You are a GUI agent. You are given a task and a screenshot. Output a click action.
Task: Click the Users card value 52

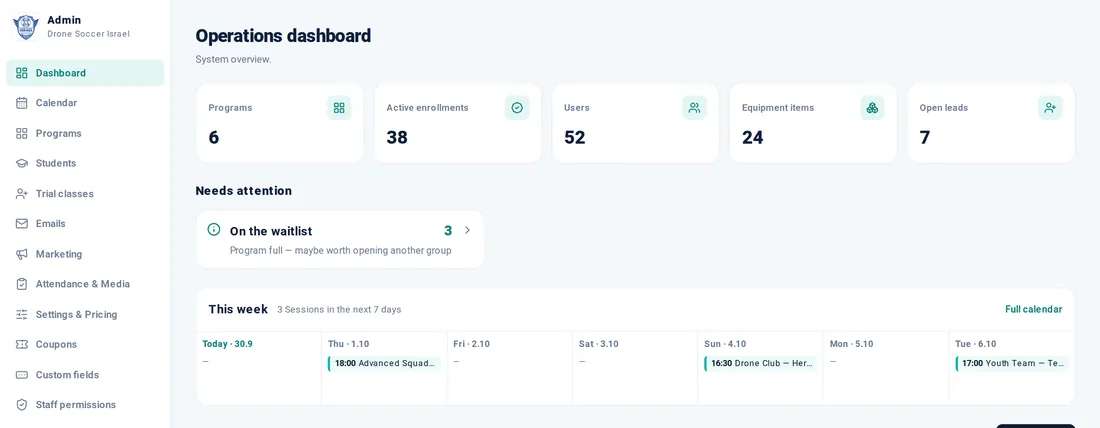[x=575, y=138]
